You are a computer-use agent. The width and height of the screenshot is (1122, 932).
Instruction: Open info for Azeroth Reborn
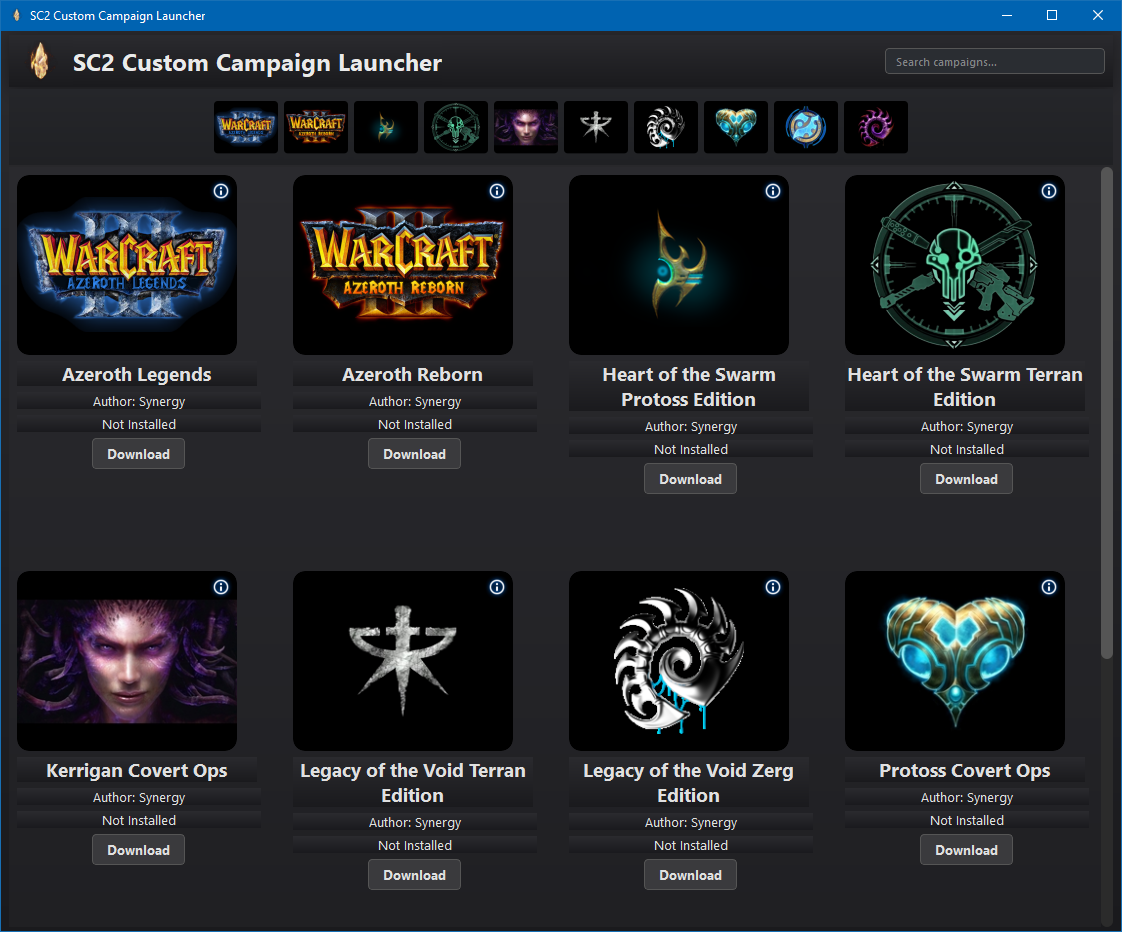click(497, 191)
